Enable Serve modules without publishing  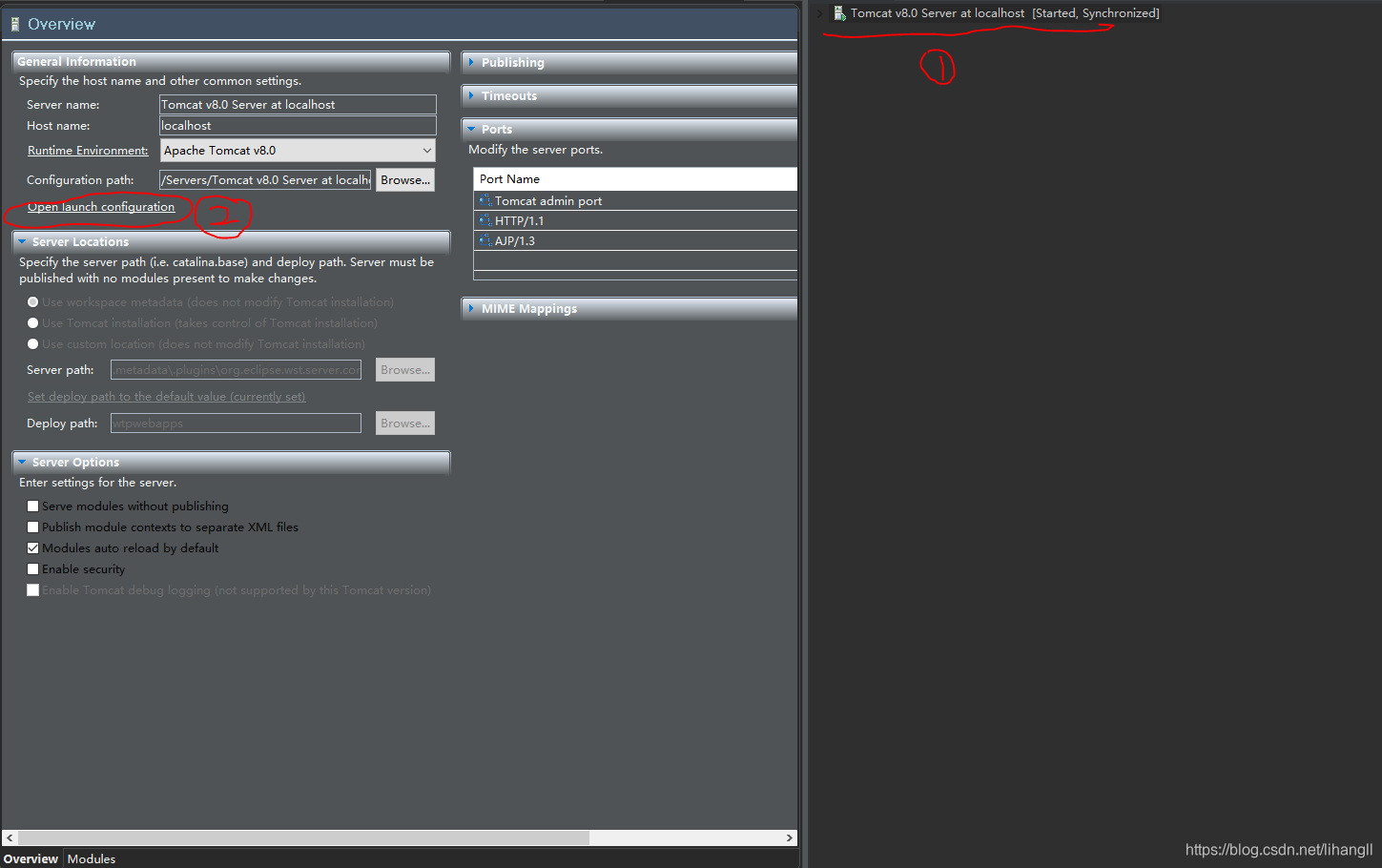(x=33, y=506)
